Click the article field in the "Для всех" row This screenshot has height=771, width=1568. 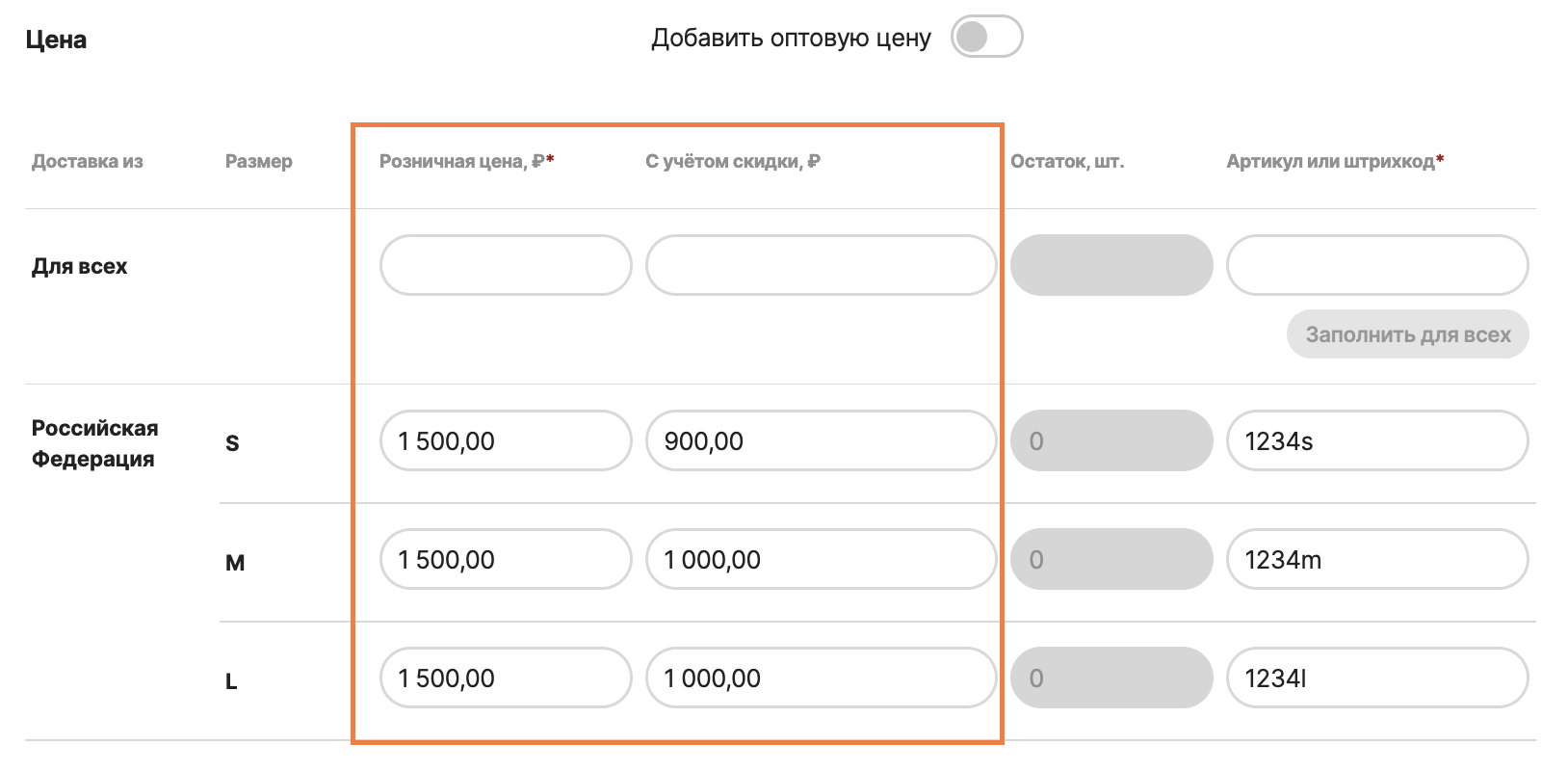pos(1376,265)
